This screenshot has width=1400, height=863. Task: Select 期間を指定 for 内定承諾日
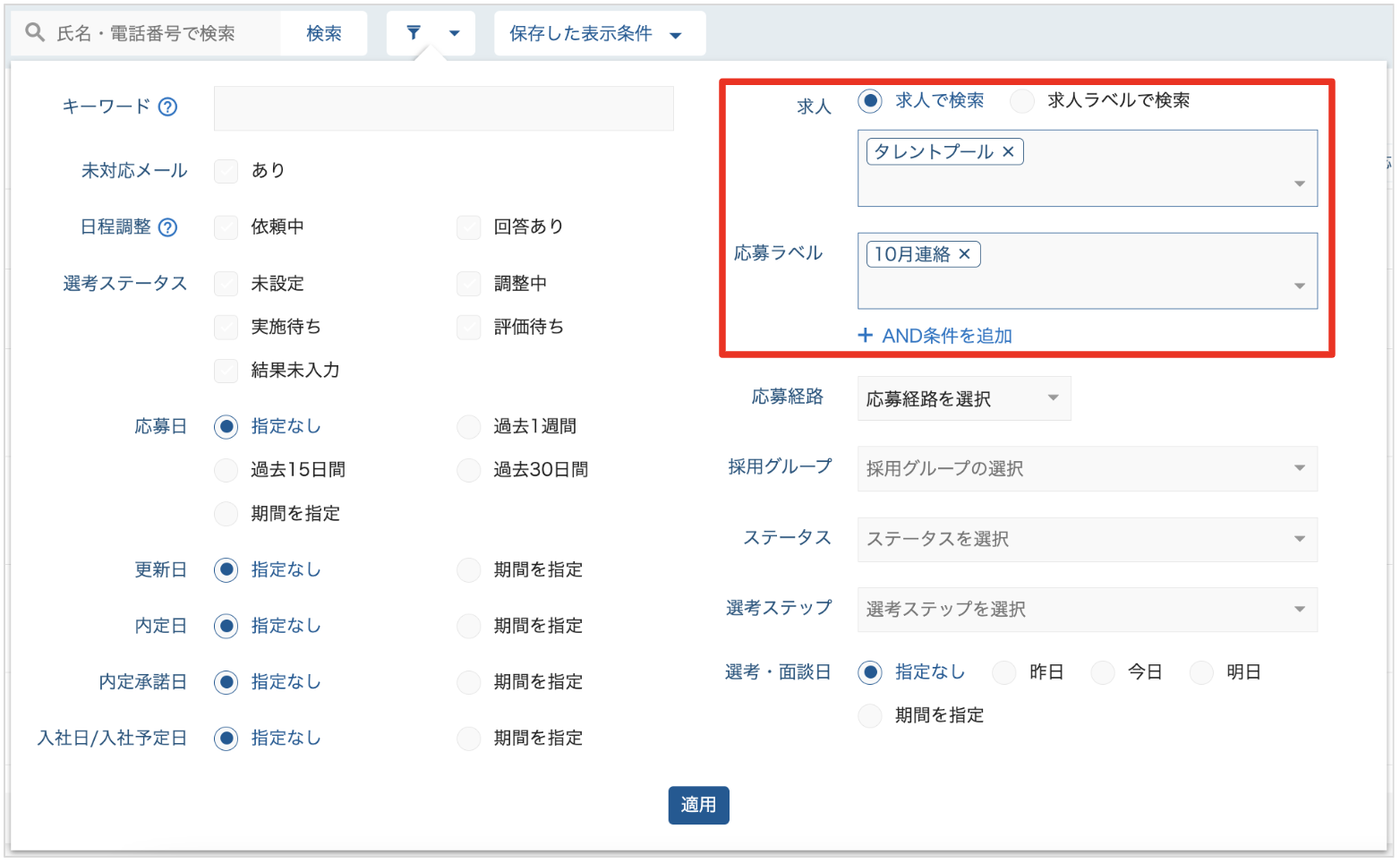point(469,682)
